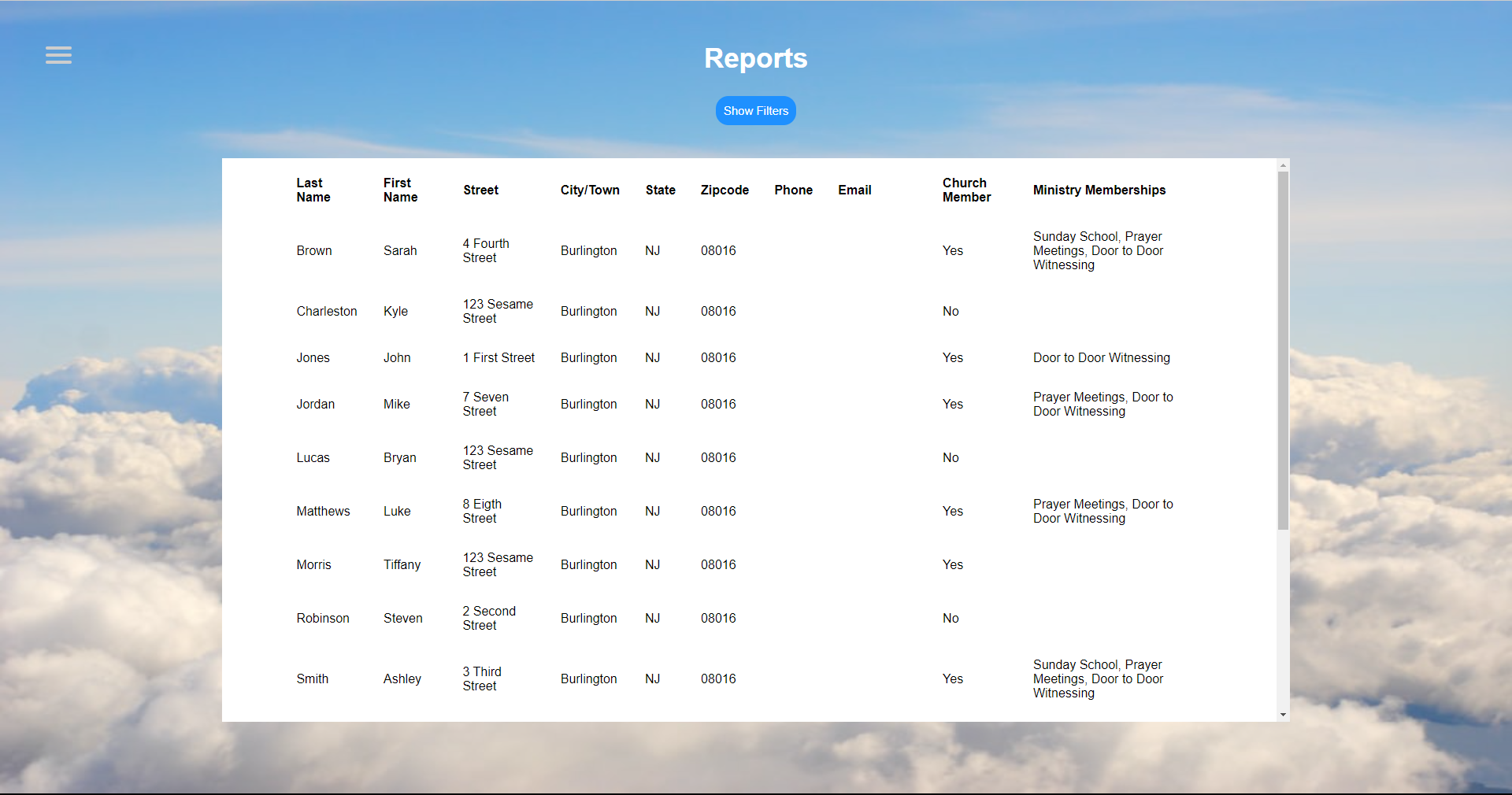The height and width of the screenshot is (795, 1512).
Task: Click ministry memberships in Luke Matthews's row
Action: coord(1103,511)
